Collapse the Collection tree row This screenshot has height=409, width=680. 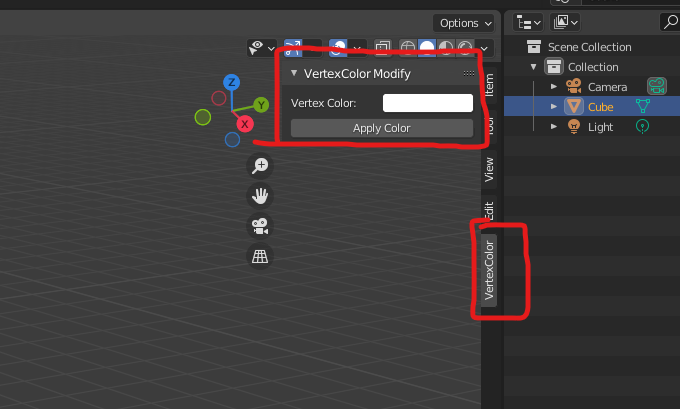click(534, 67)
